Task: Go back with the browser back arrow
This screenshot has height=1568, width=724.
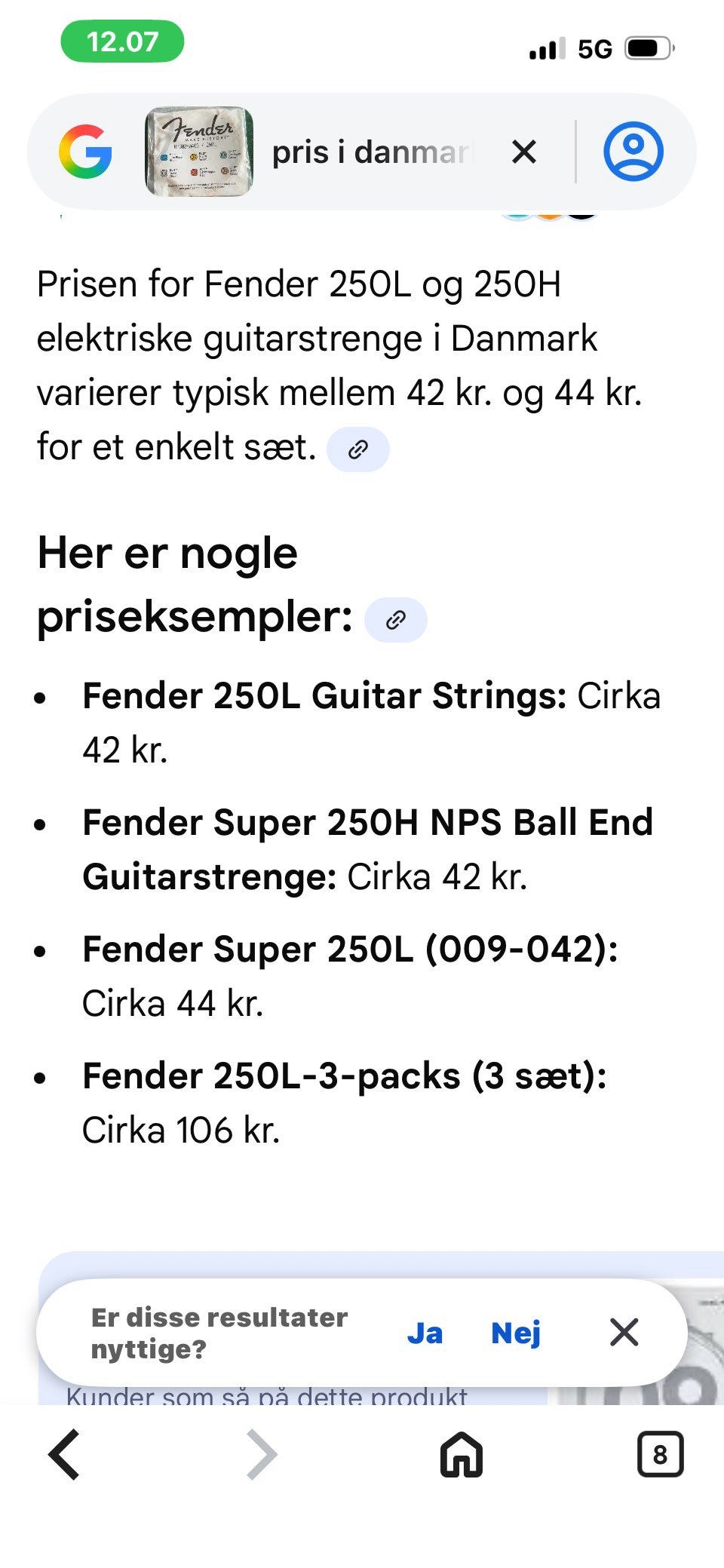Action: [65, 1454]
